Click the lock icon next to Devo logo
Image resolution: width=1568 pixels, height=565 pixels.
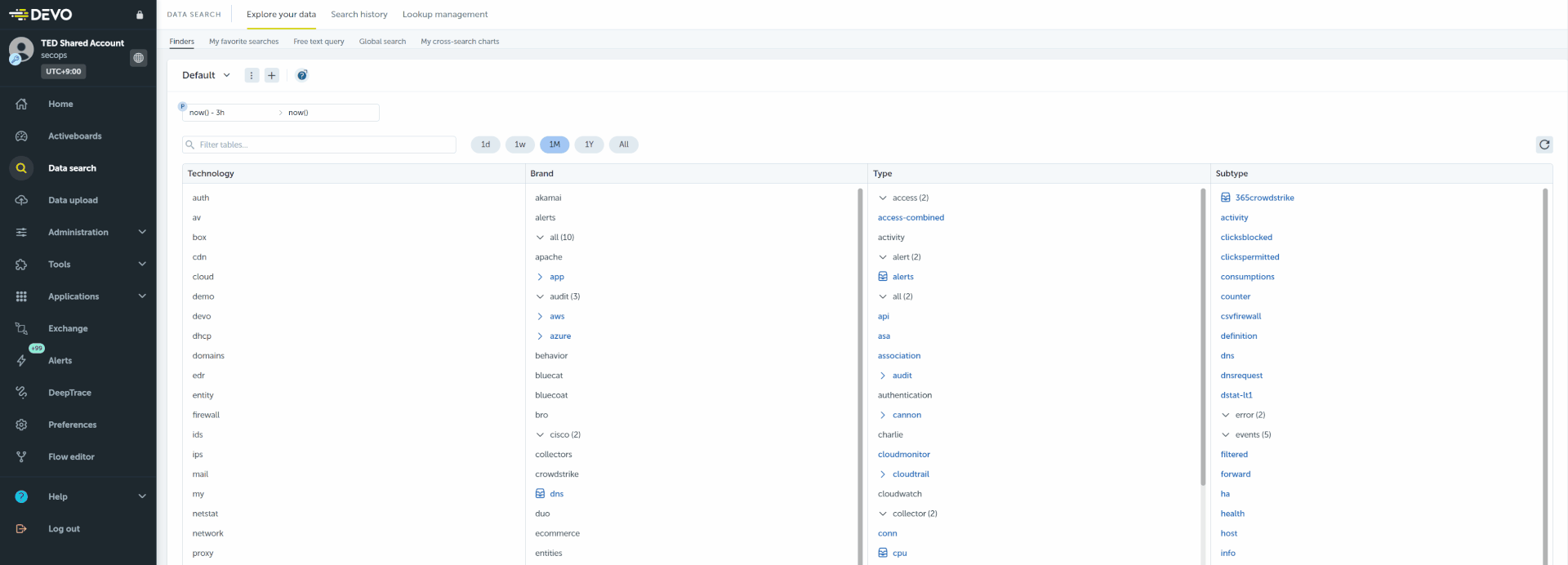140,15
